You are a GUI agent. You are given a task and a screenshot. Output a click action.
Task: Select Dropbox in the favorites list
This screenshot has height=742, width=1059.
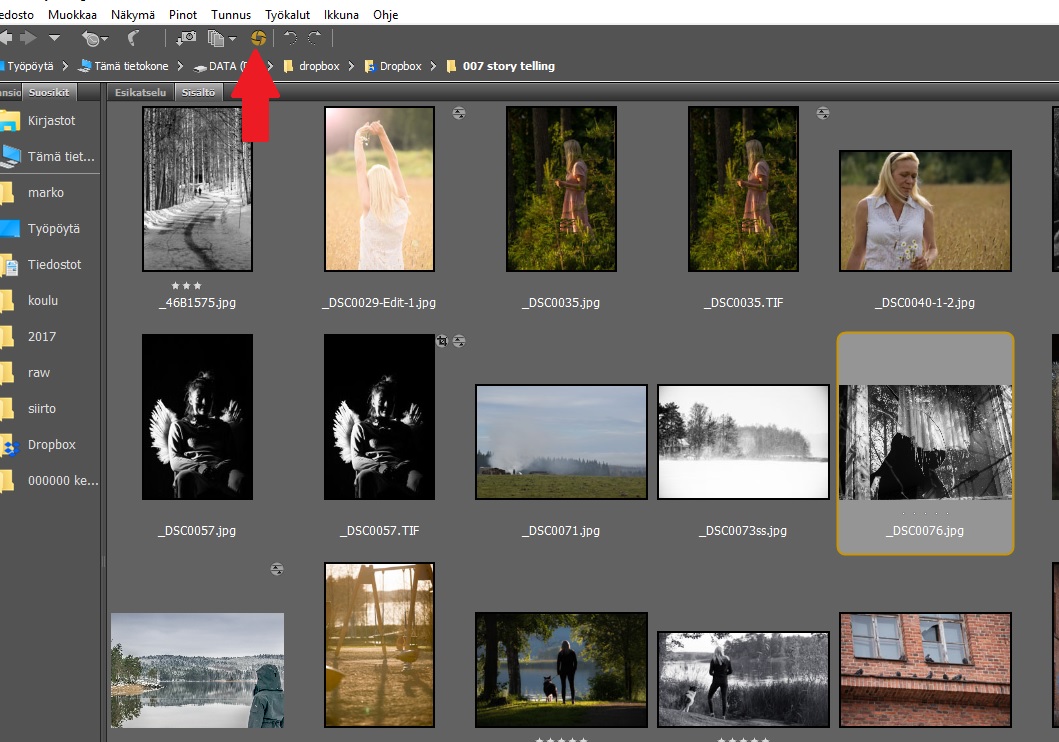click(x=51, y=445)
